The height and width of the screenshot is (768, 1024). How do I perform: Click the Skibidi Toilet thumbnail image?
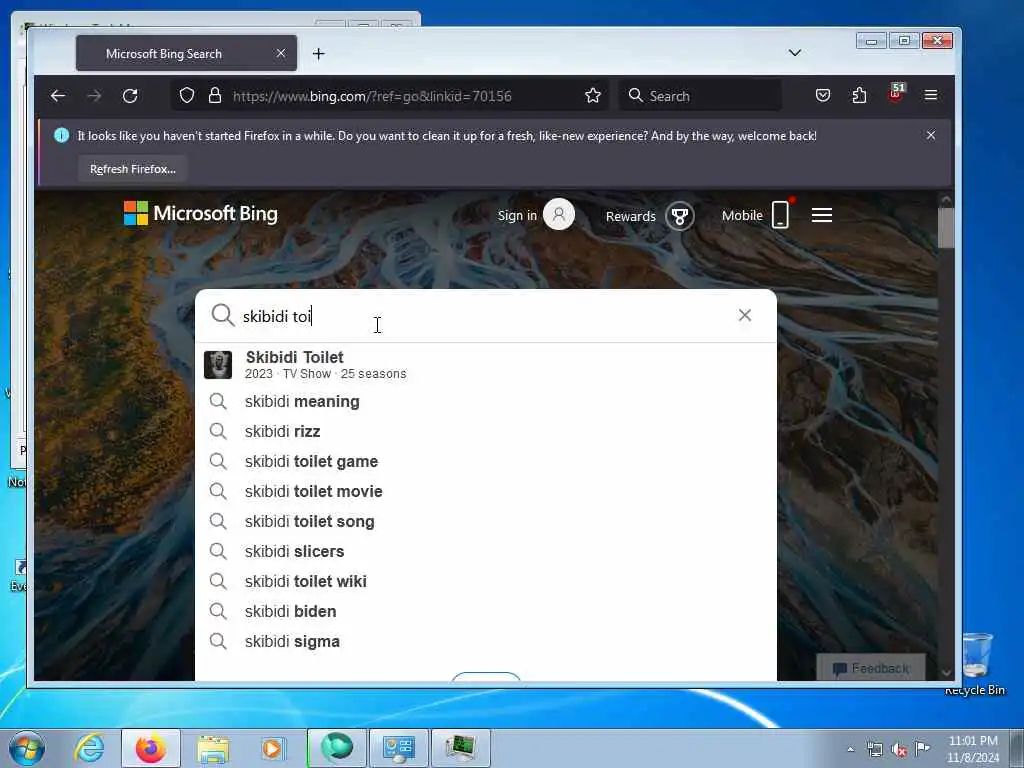pos(218,364)
